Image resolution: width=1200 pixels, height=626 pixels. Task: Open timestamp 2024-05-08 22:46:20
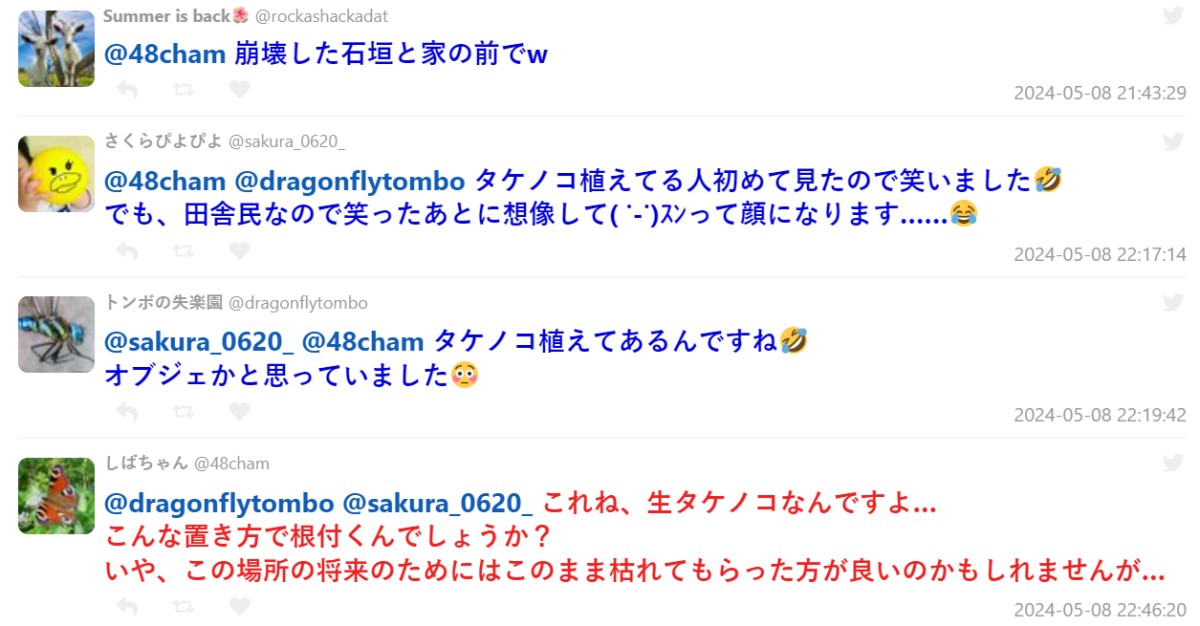(1100, 609)
